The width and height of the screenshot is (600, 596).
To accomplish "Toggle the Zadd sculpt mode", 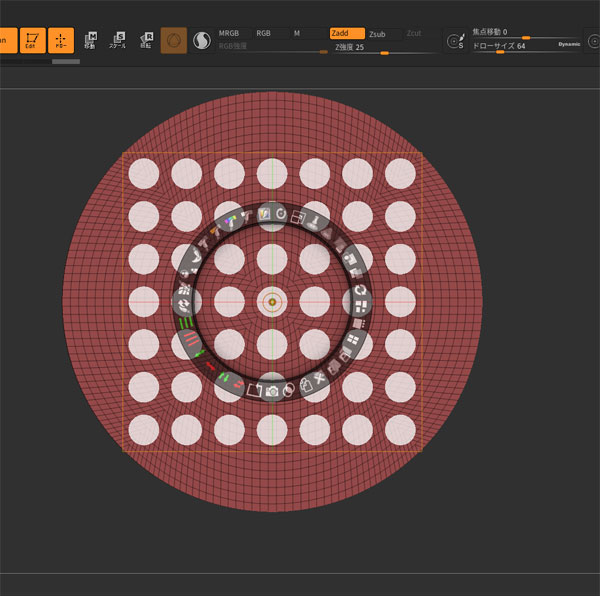I will coord(347,33).
